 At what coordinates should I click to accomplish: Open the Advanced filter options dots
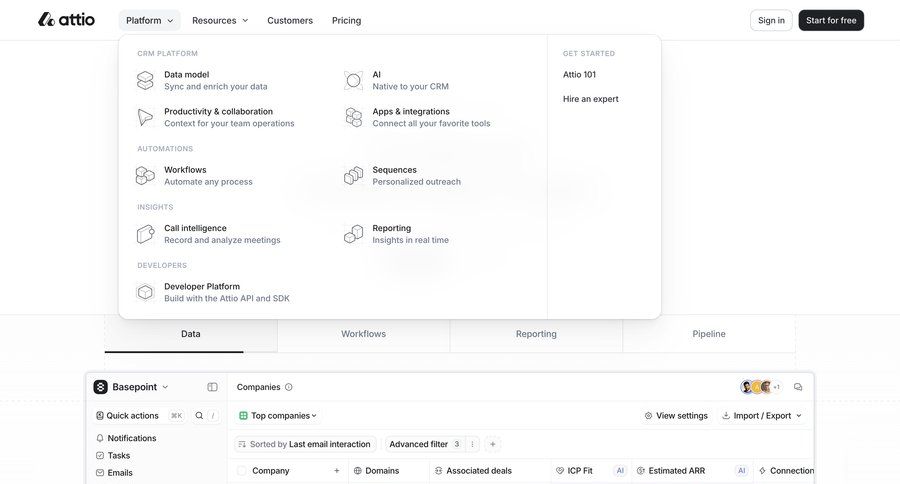click(472, 444)
